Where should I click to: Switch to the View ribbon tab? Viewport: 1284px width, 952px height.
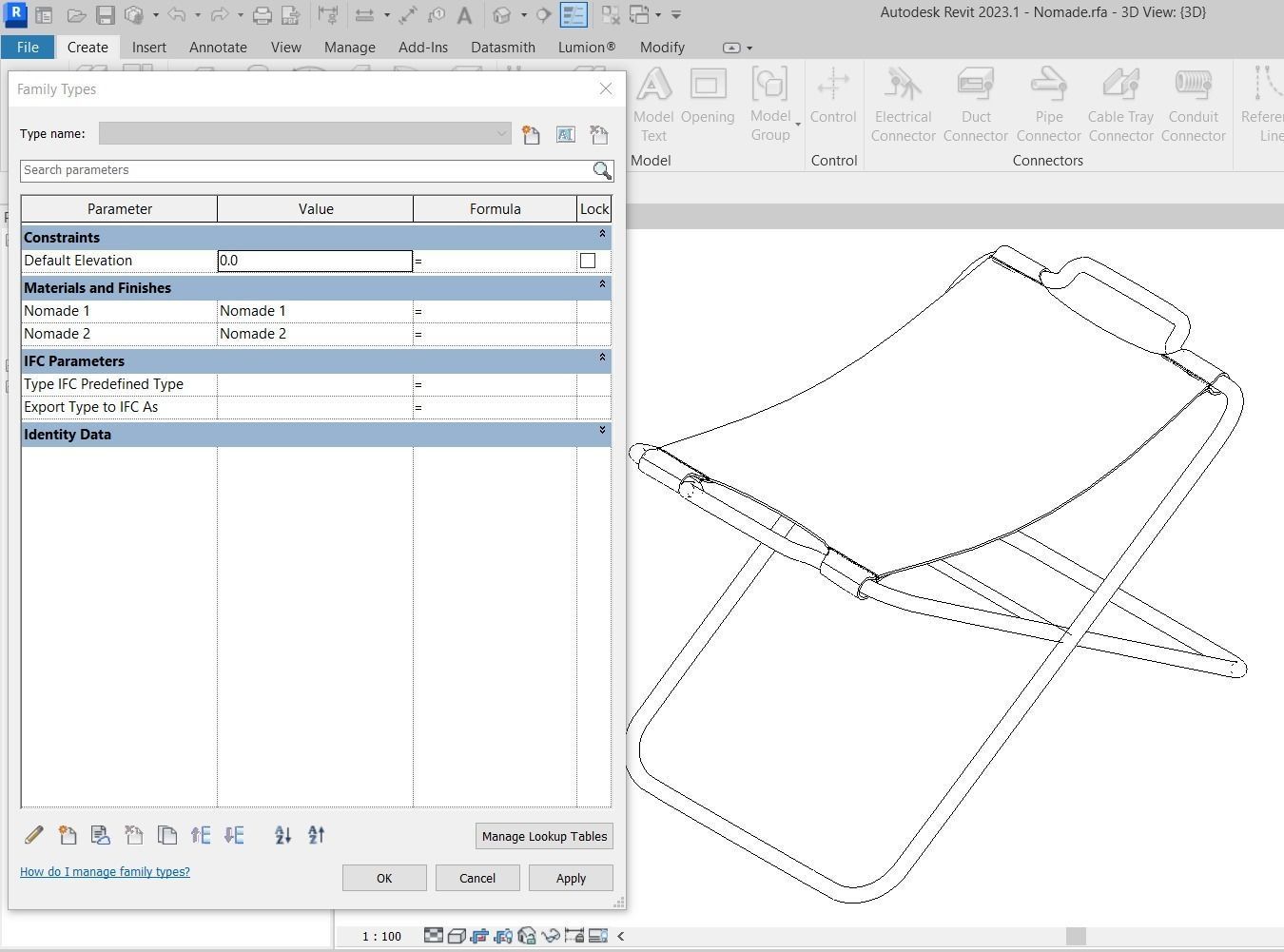285,48
